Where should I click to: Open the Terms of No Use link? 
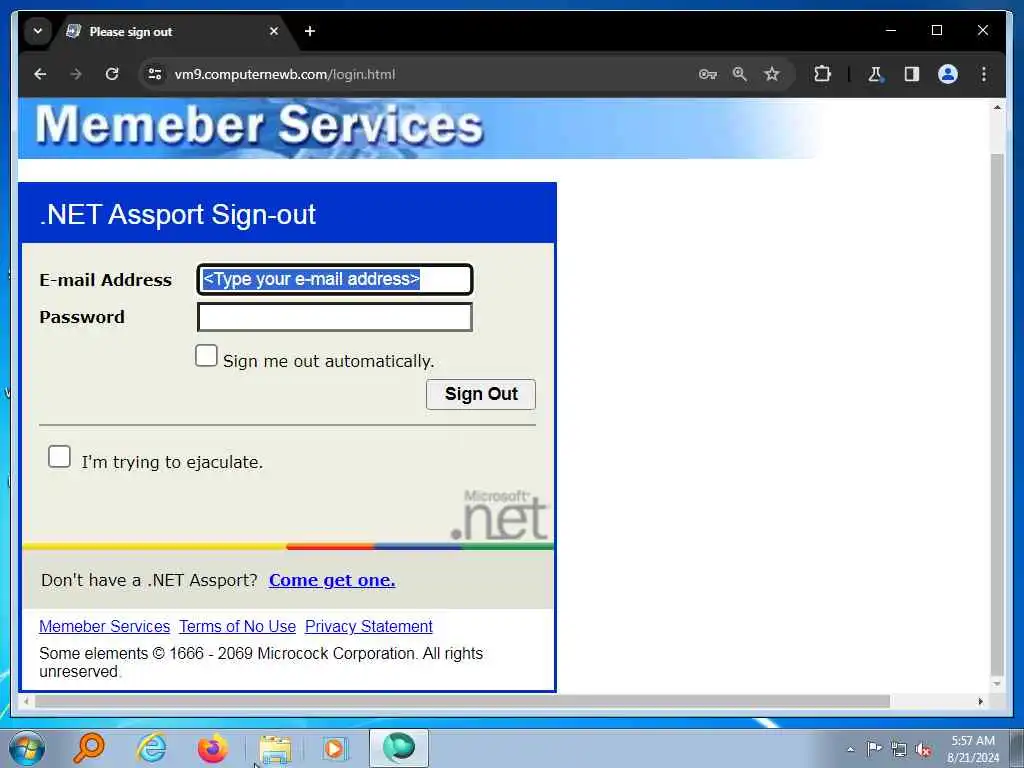(x=238, y=627)
